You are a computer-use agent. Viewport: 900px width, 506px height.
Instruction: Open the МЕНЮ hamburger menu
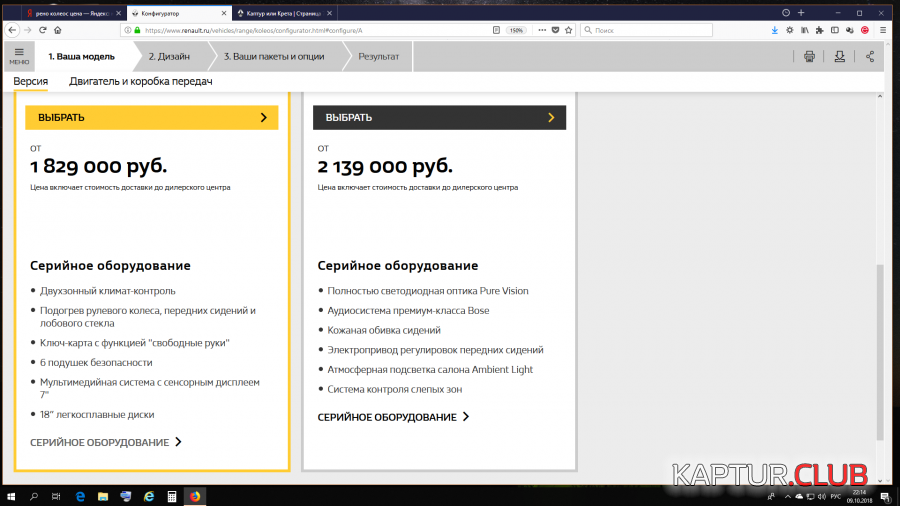coord(19,56)
